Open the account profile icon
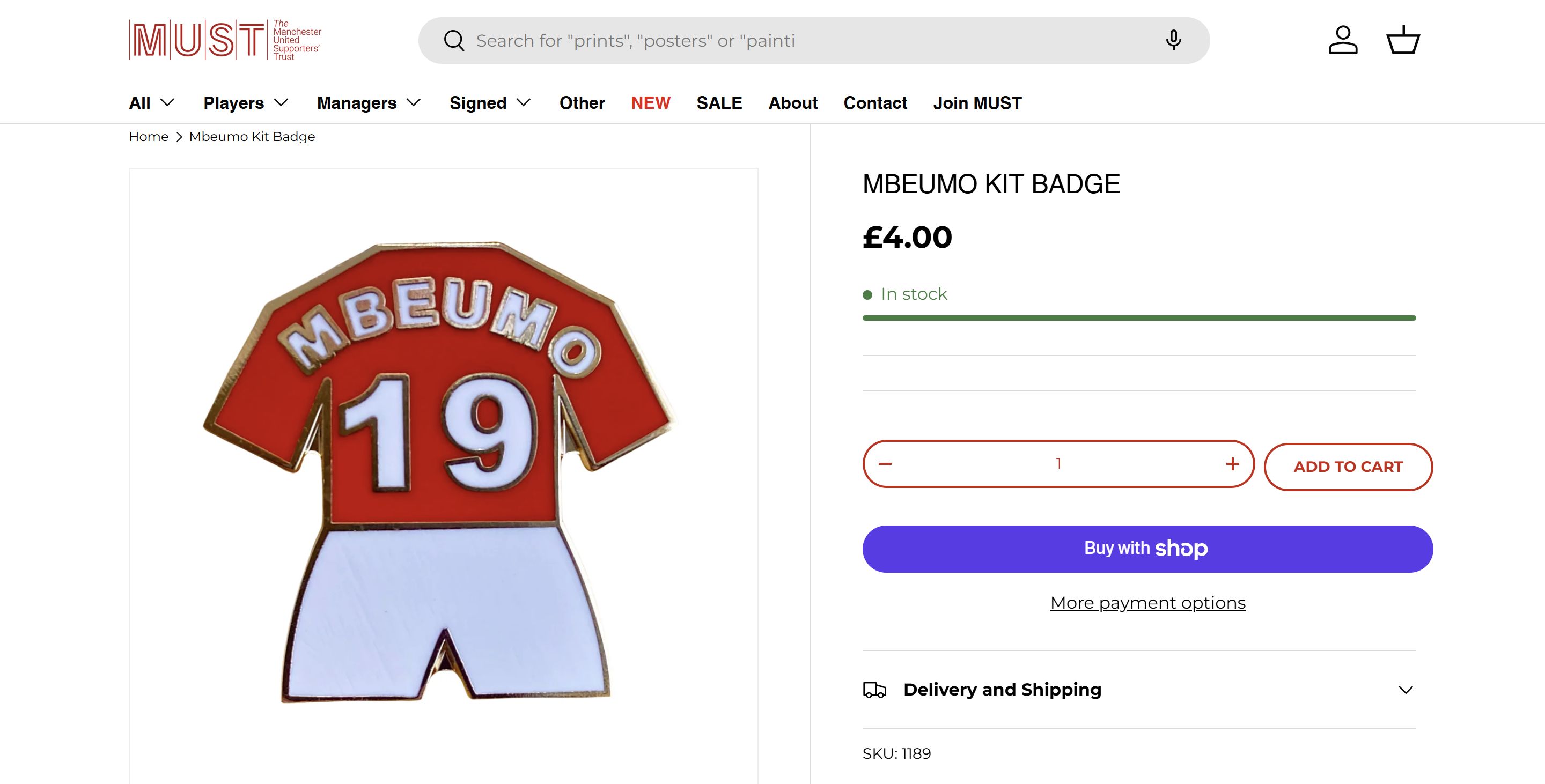 coord(1343,40)
